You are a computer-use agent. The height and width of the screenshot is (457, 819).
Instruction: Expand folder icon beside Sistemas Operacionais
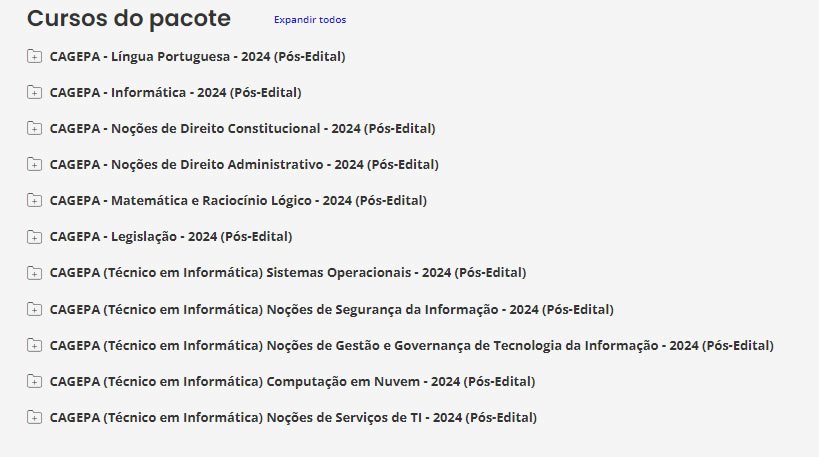click(x=34, y=273)
